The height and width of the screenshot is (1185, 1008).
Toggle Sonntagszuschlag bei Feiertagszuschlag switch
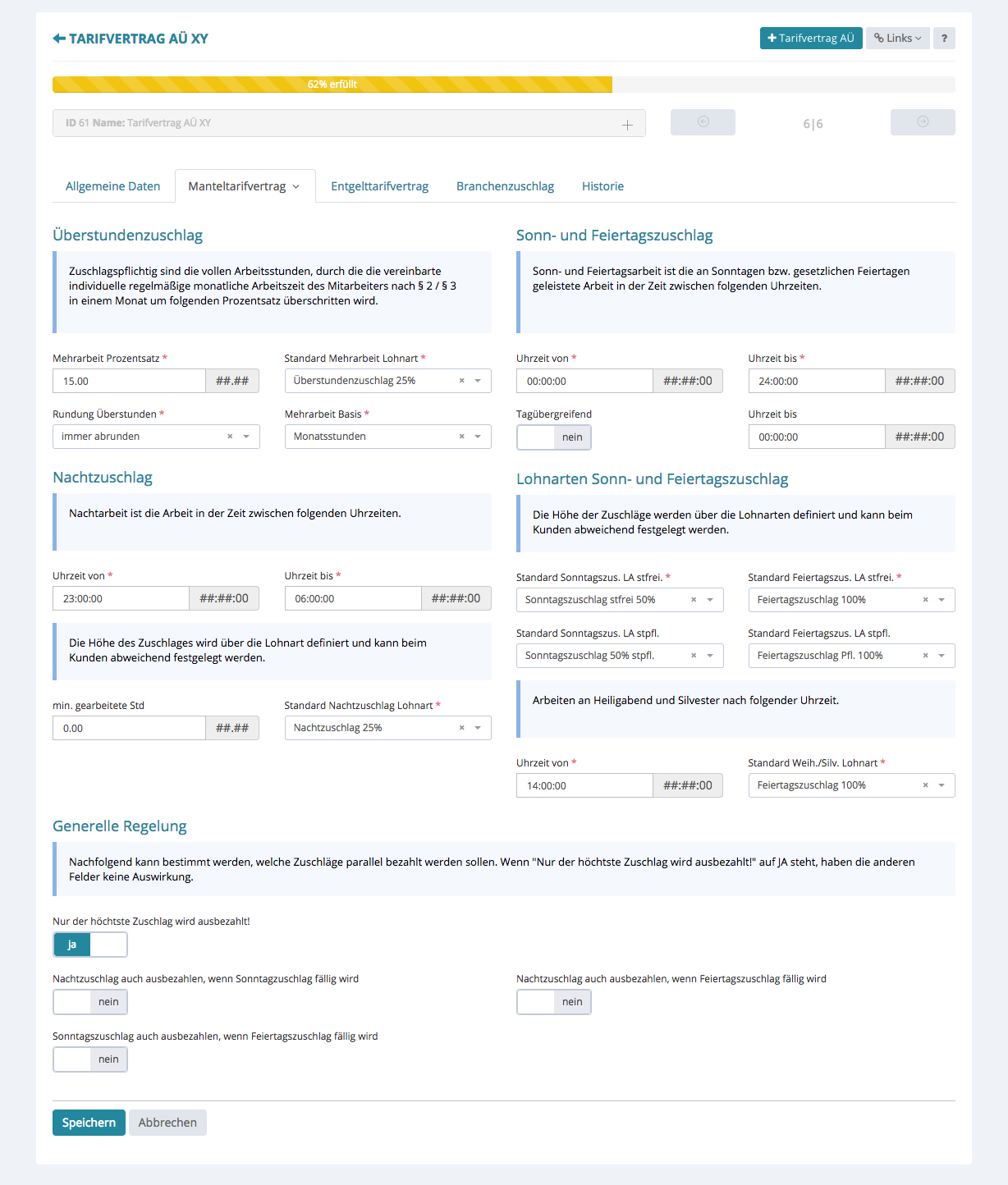click(90, 1059)
